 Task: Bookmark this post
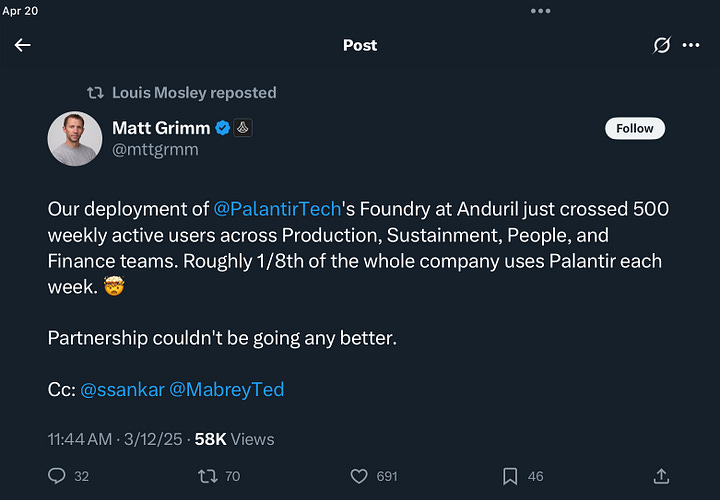point(510,476)
